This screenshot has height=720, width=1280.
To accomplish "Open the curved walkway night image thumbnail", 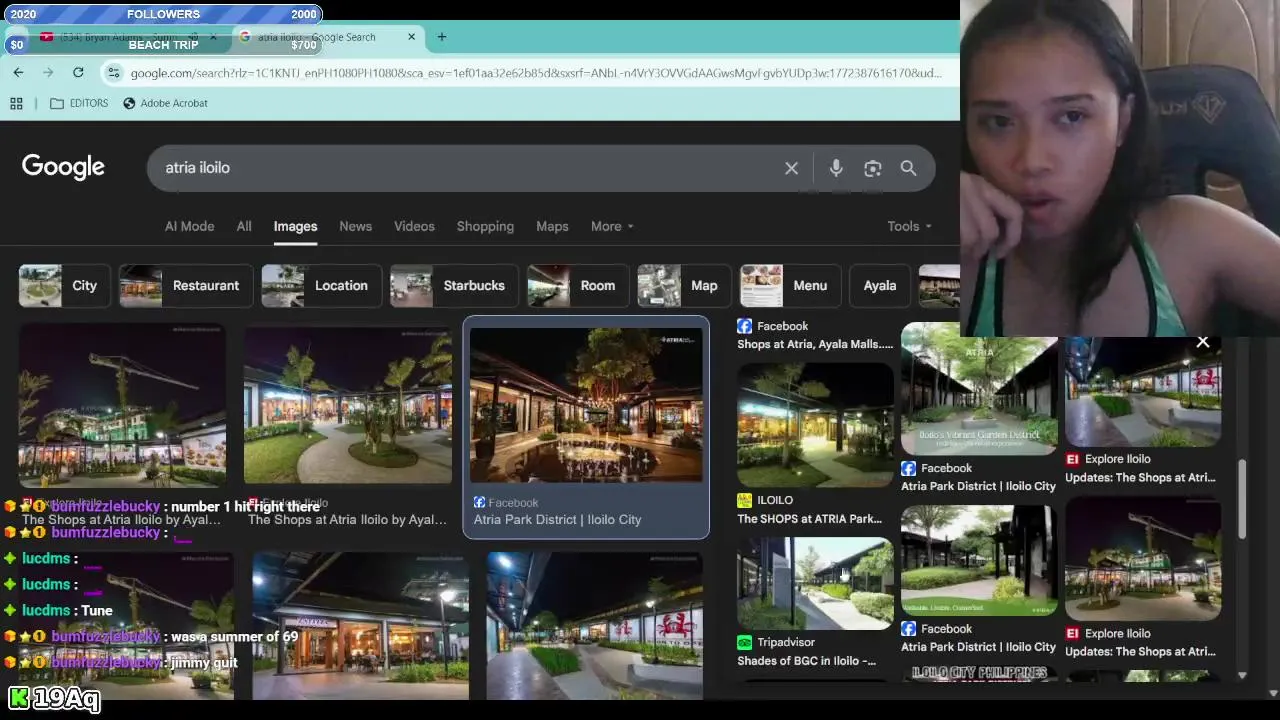I will 348,405.
